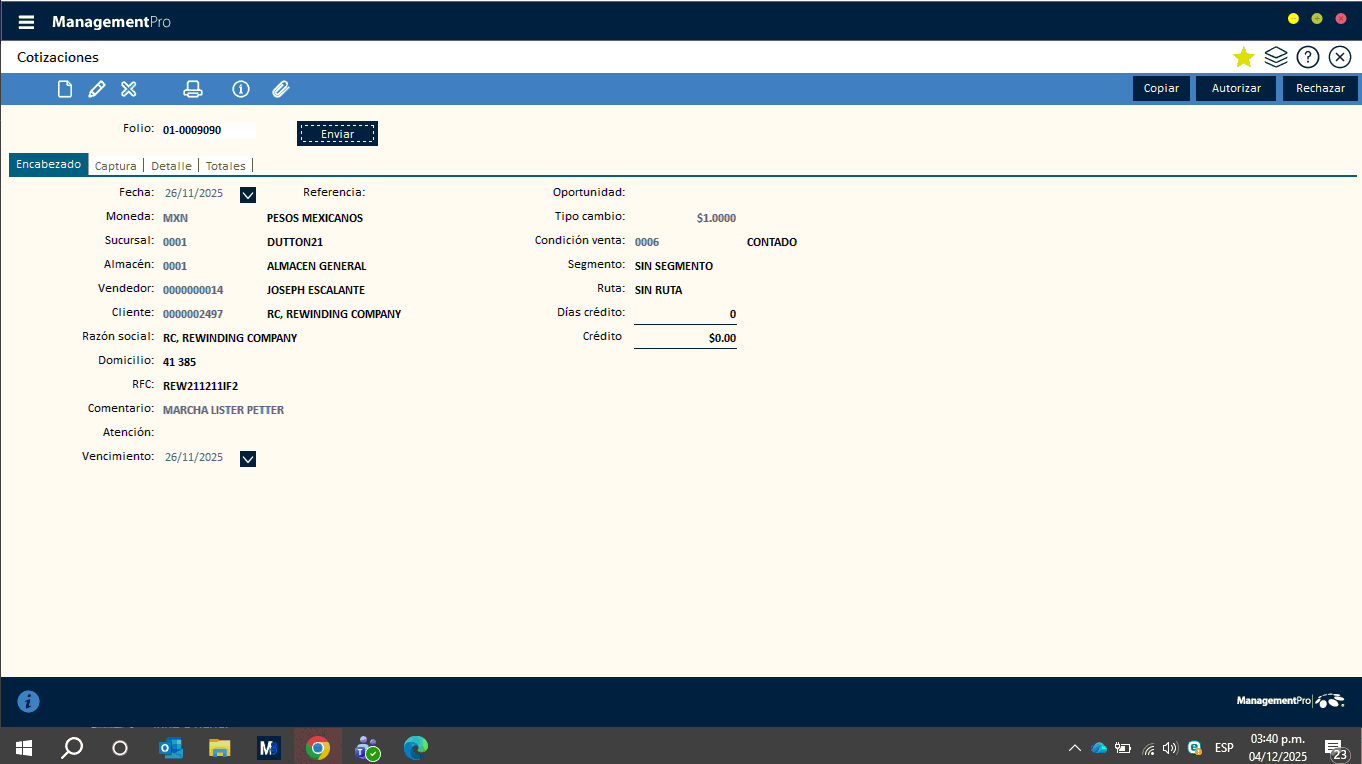Click the new document icon
This screenshot has height=764, width=1362.
[65, 89]
